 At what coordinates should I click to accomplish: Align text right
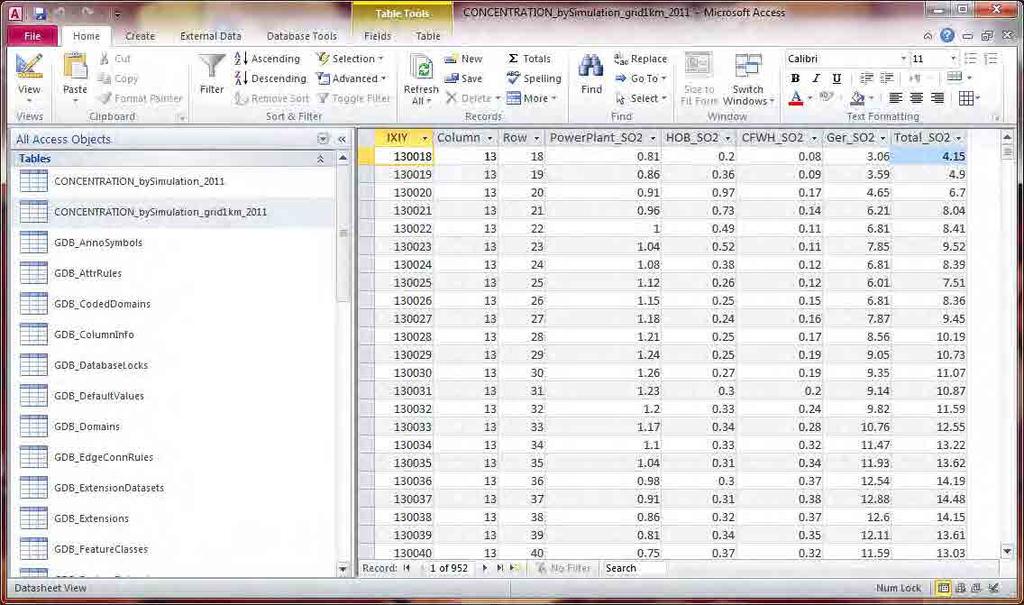coord(937,98)
